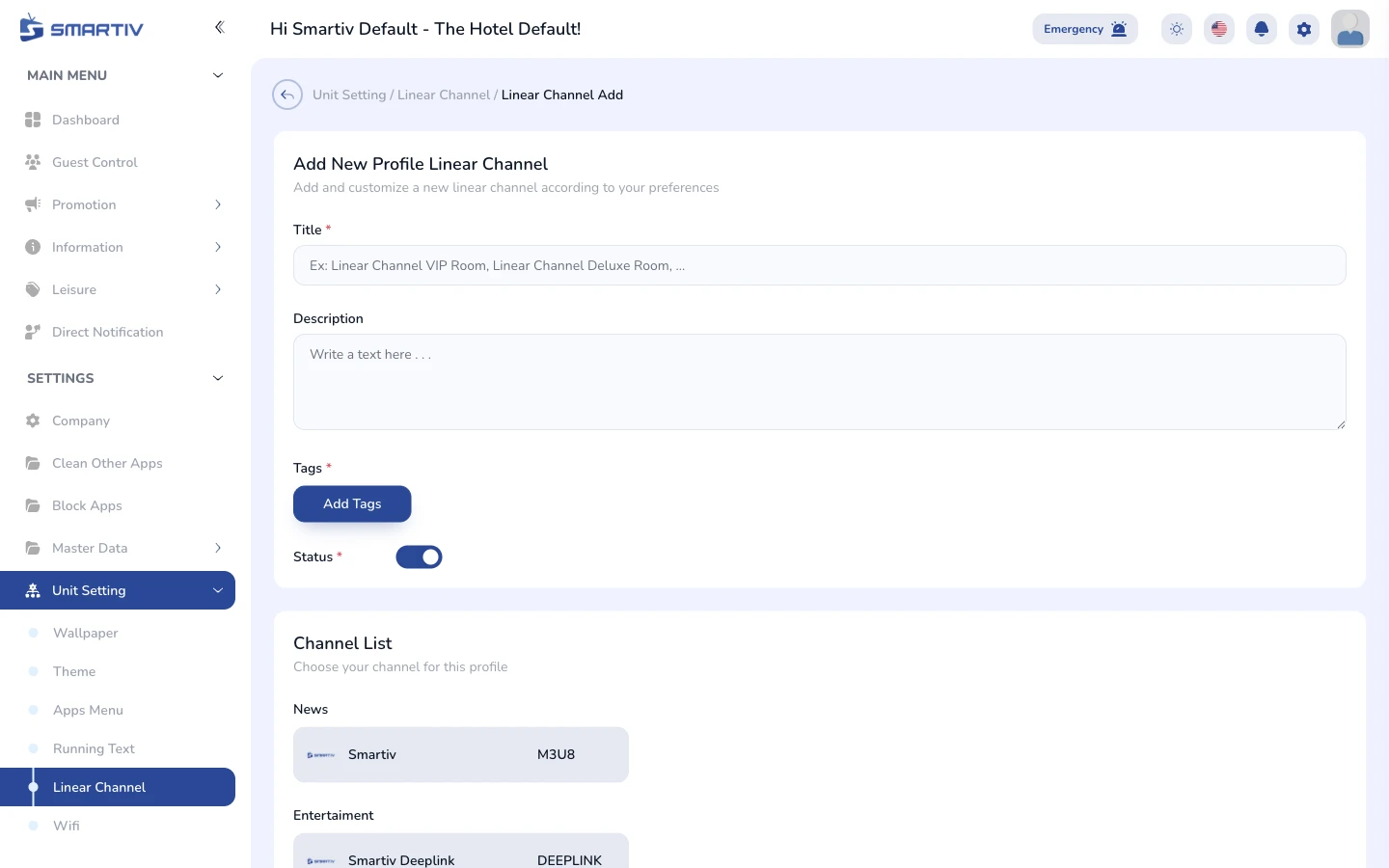
Task: Click the Promotion megaphone icon
Action: 33,204
